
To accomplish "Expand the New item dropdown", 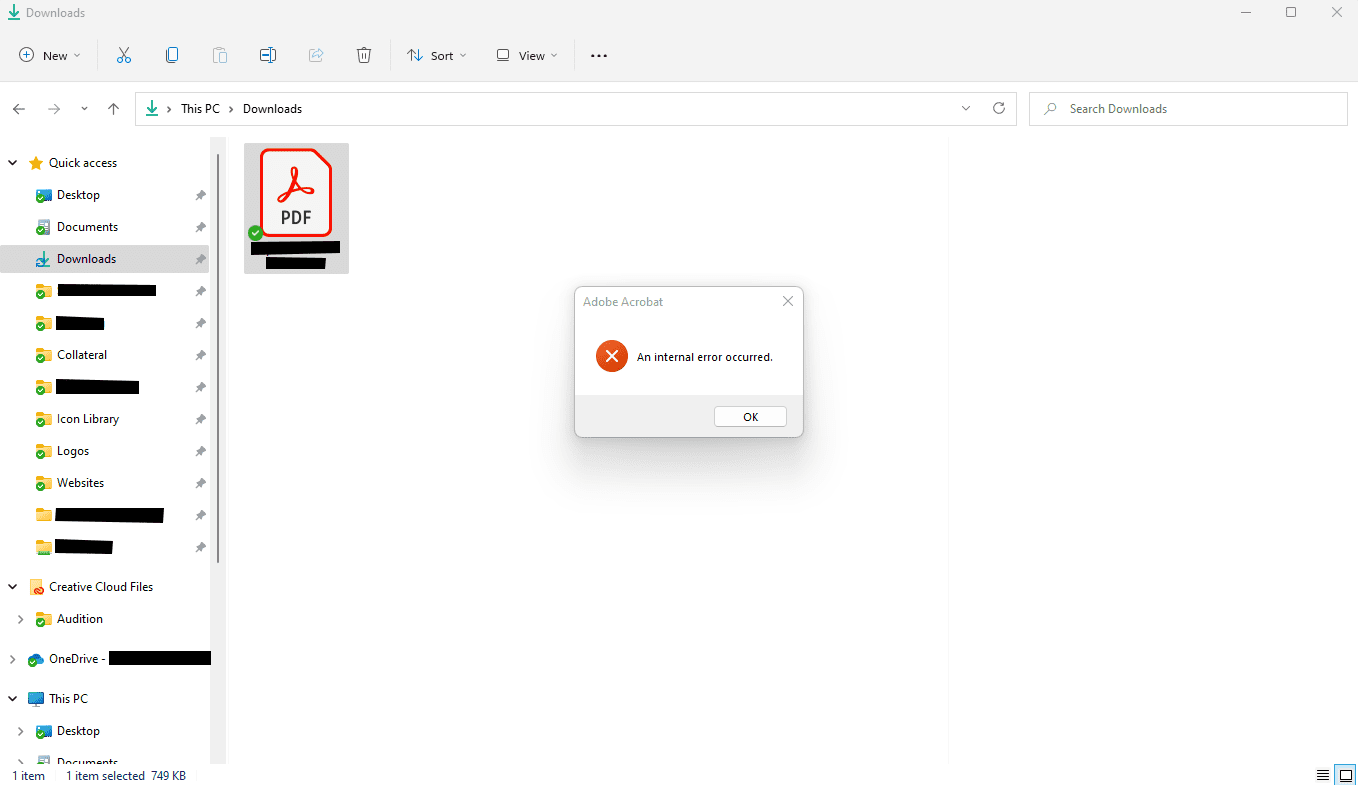I will [x=50, y=56].
